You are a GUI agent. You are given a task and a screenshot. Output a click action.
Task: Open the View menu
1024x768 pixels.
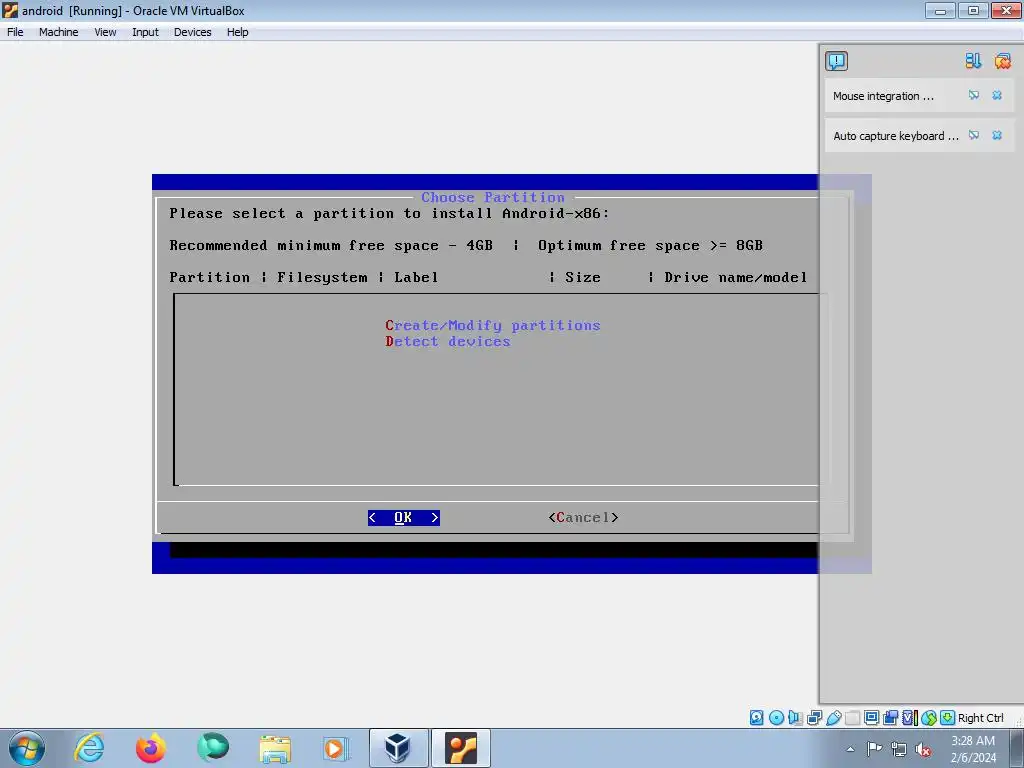coord(105,32)
